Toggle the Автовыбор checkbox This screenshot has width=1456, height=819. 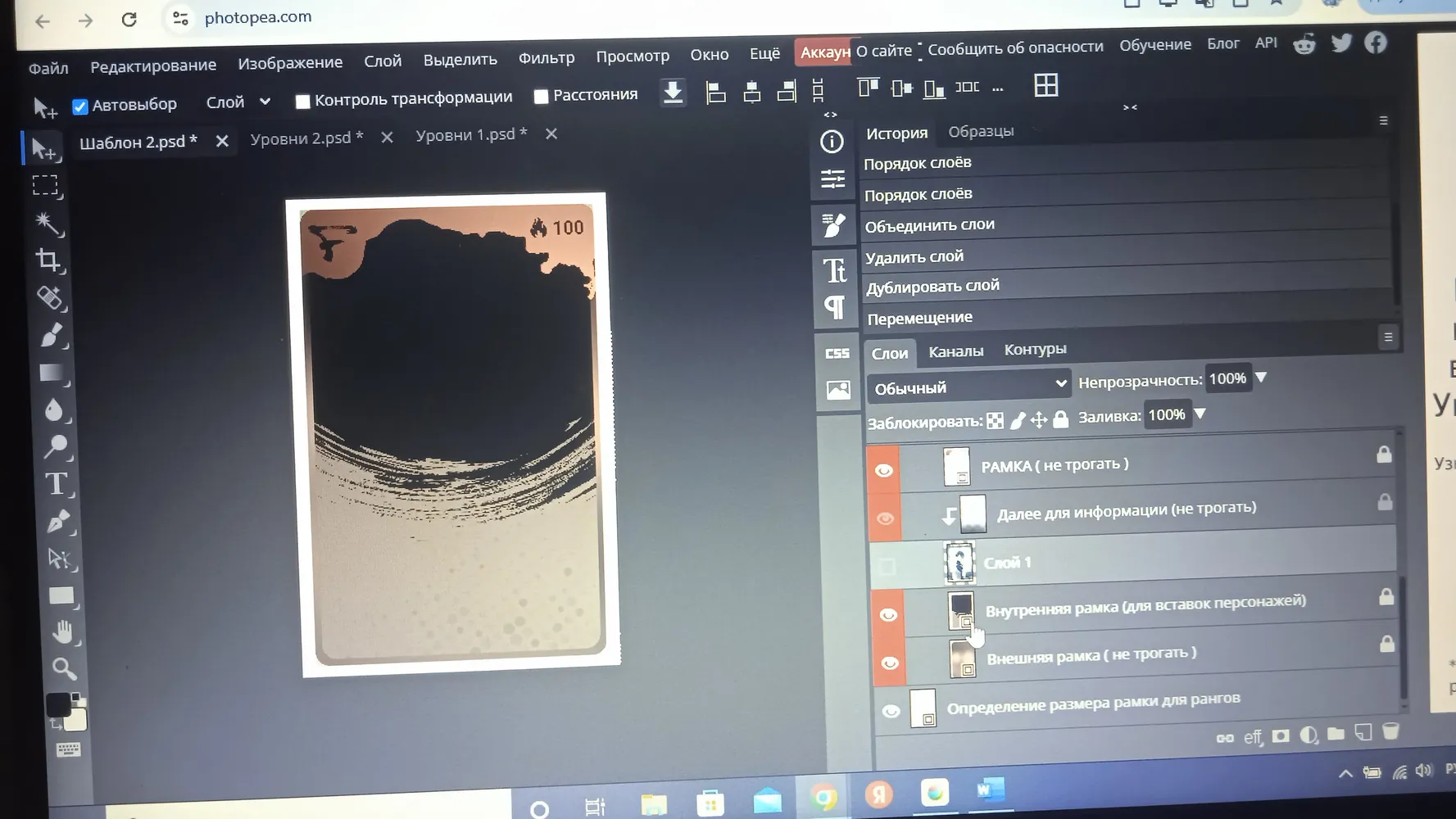click(x=80, y=106)
